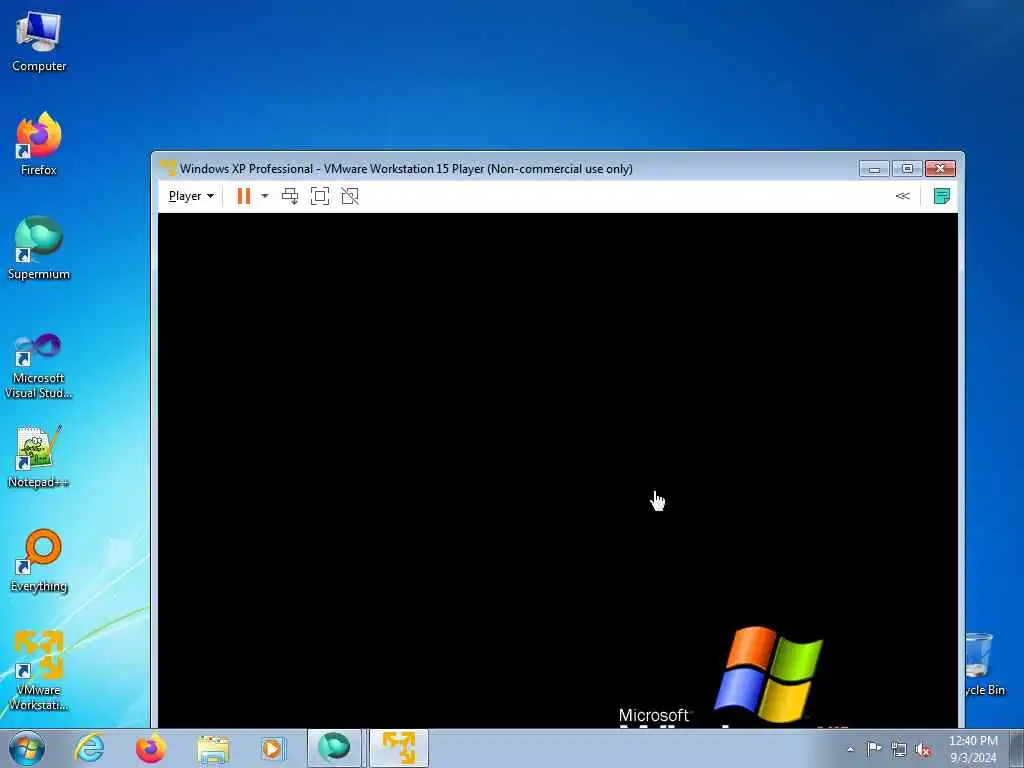
Task: Launch Internet Explorer from the taskbar
Action: click(x=89, y=748)
